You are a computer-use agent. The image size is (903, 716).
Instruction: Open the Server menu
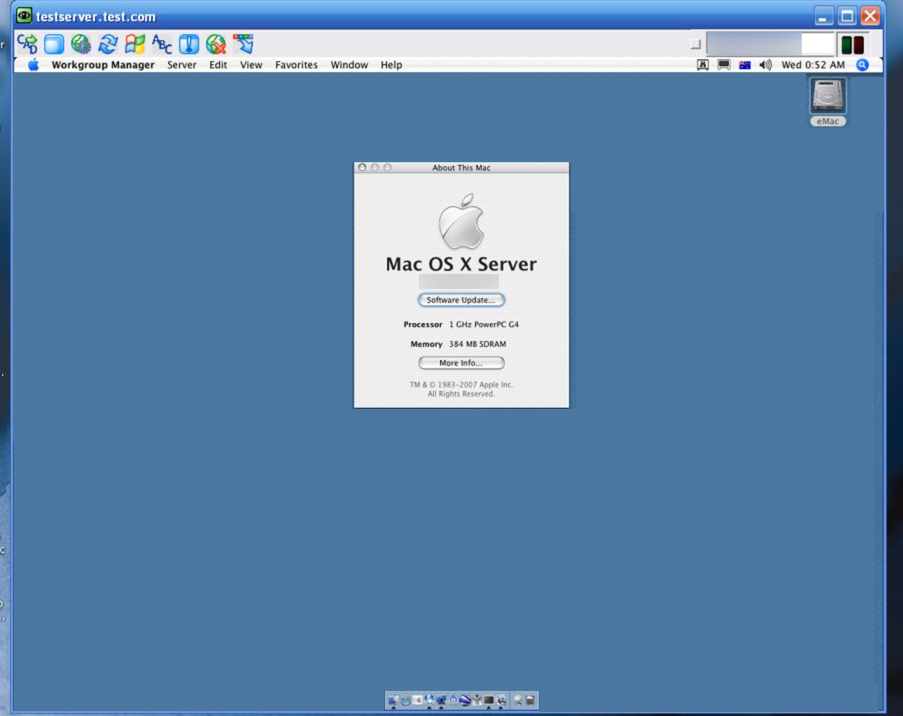182,65
